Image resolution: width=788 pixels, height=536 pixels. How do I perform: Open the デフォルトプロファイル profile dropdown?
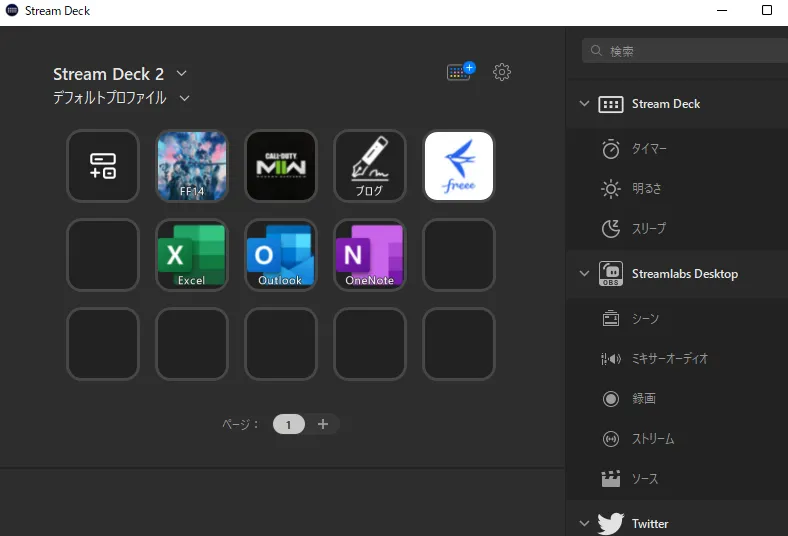click(184, 98)
